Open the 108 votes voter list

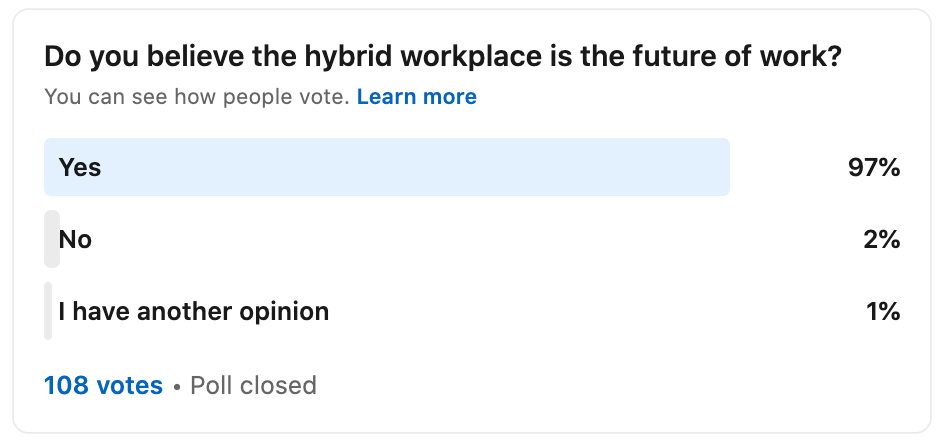pos(103,385)
